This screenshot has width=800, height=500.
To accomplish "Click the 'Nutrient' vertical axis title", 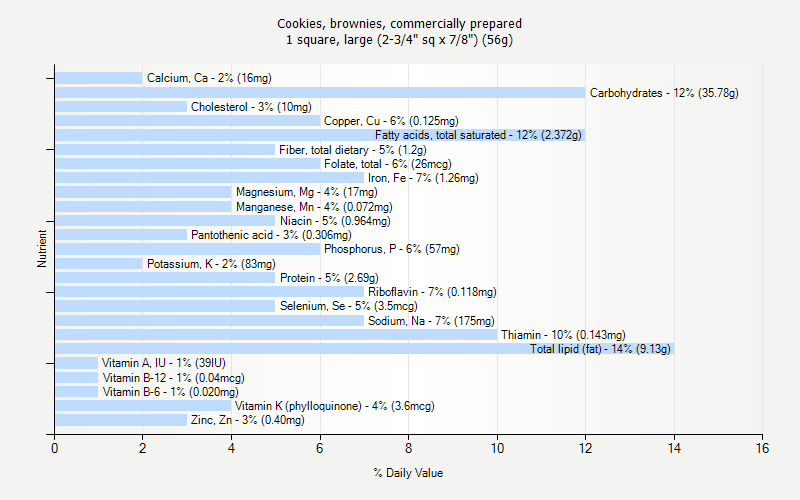I will tap(42, 248).
